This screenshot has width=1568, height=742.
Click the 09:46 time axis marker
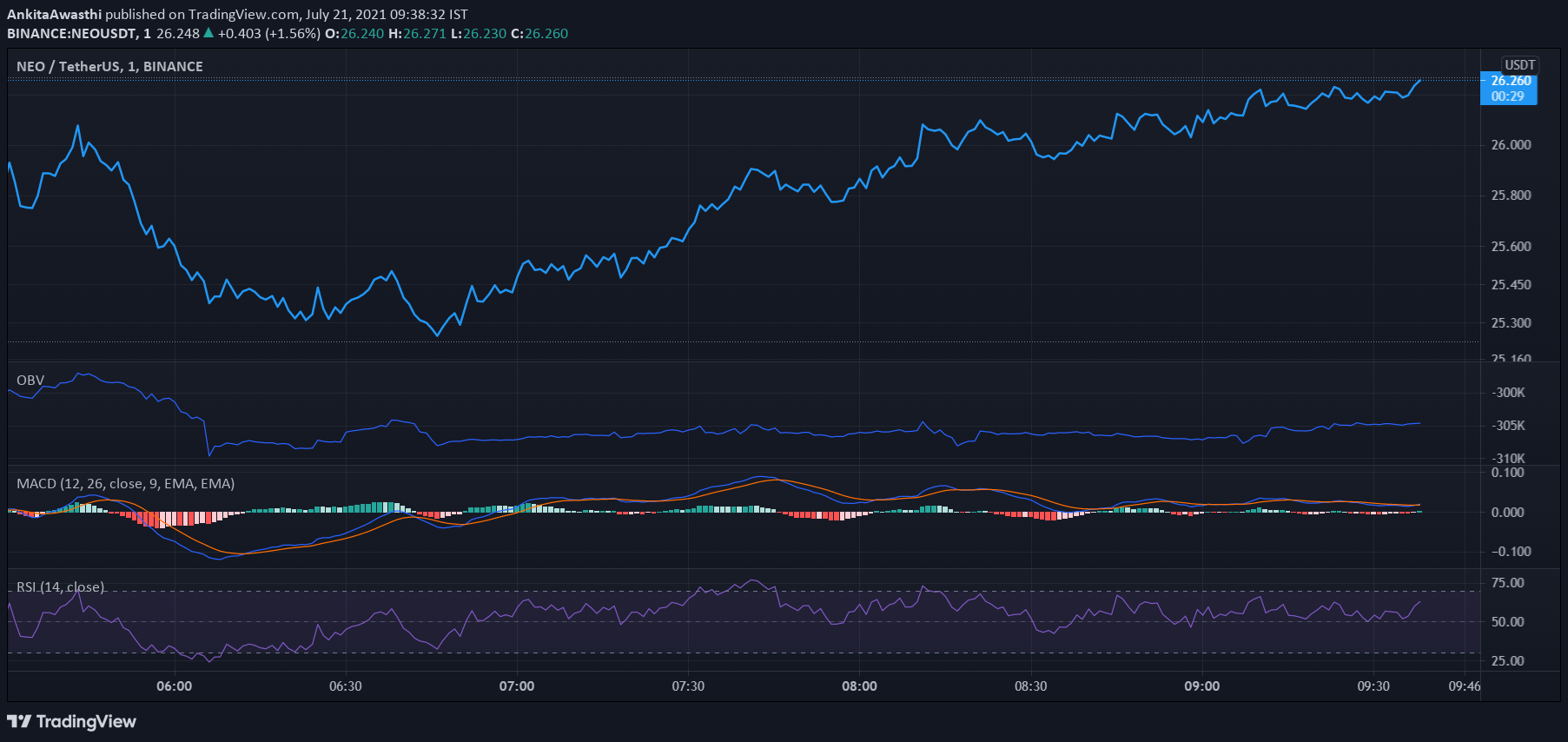tap(1465, 686)
